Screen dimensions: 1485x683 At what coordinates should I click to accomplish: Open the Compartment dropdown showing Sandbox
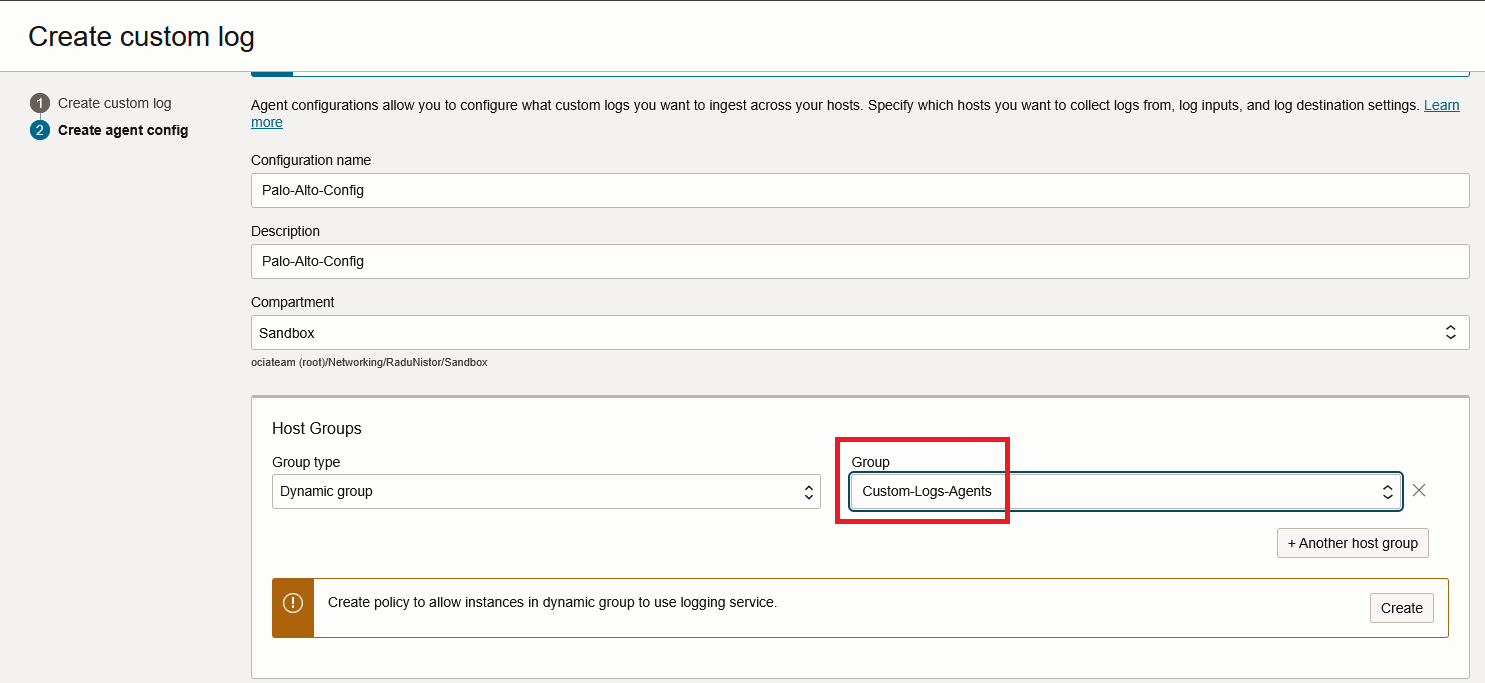tap(860, 332)
